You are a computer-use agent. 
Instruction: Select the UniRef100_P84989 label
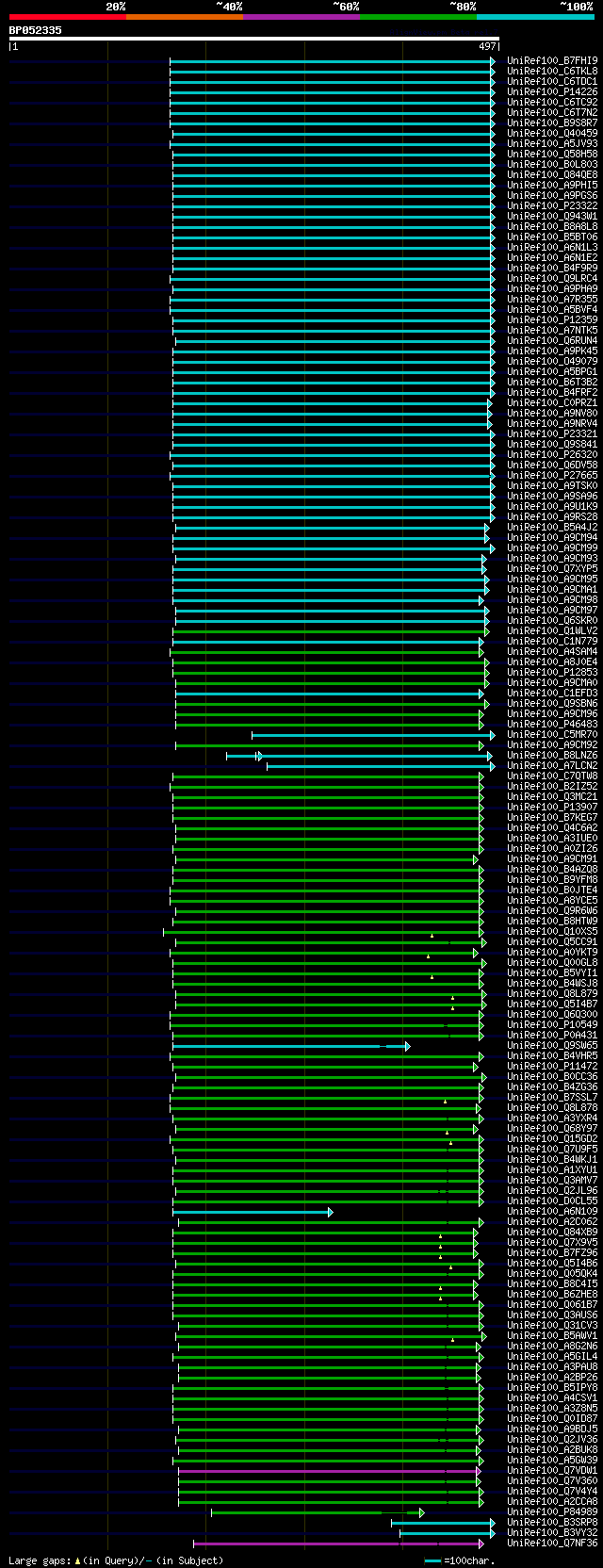pyautogui.click(x=552, y=1511)
